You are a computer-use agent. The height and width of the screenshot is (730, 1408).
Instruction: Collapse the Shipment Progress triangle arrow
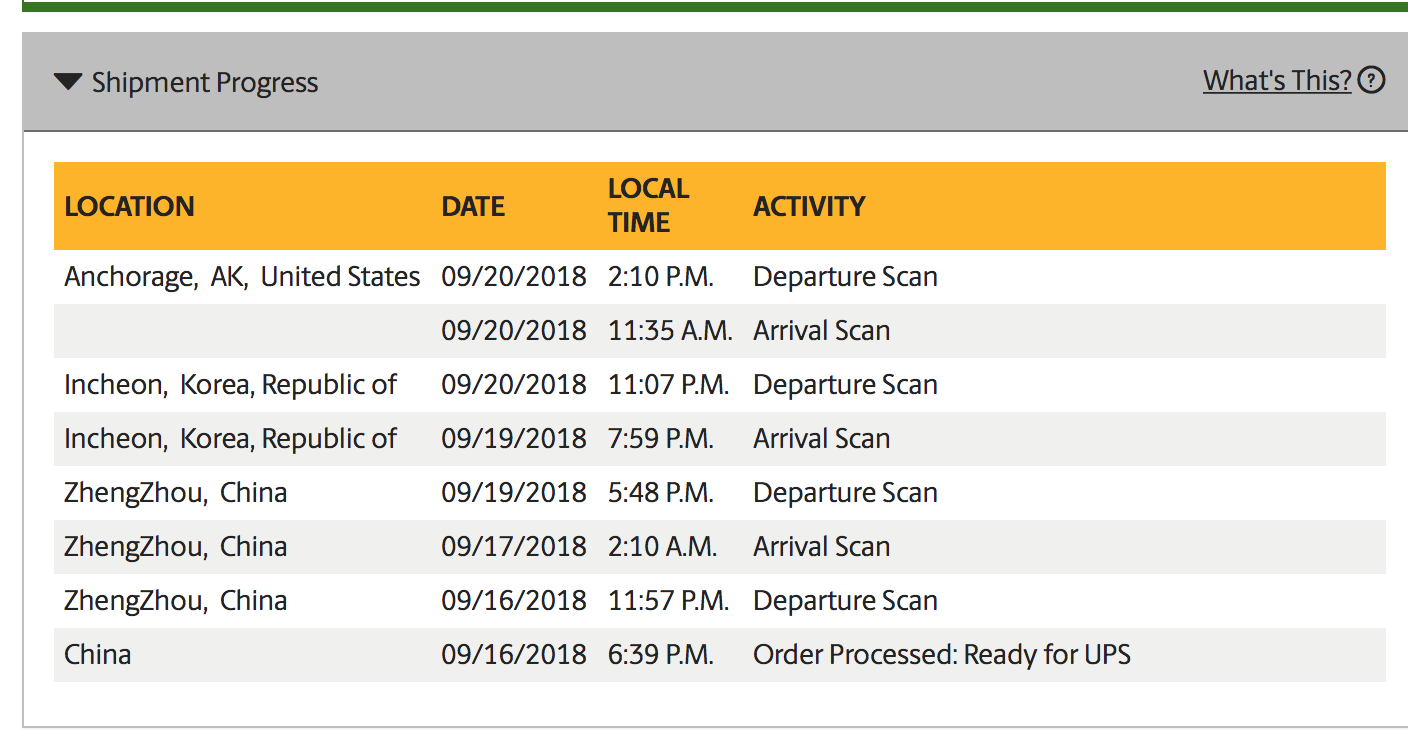tap(68, 82)
